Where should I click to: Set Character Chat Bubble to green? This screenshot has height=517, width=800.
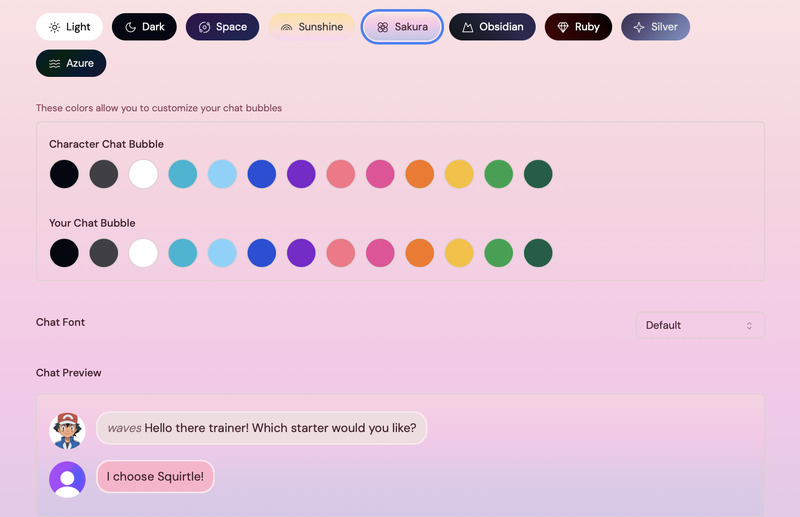point(498,174)
